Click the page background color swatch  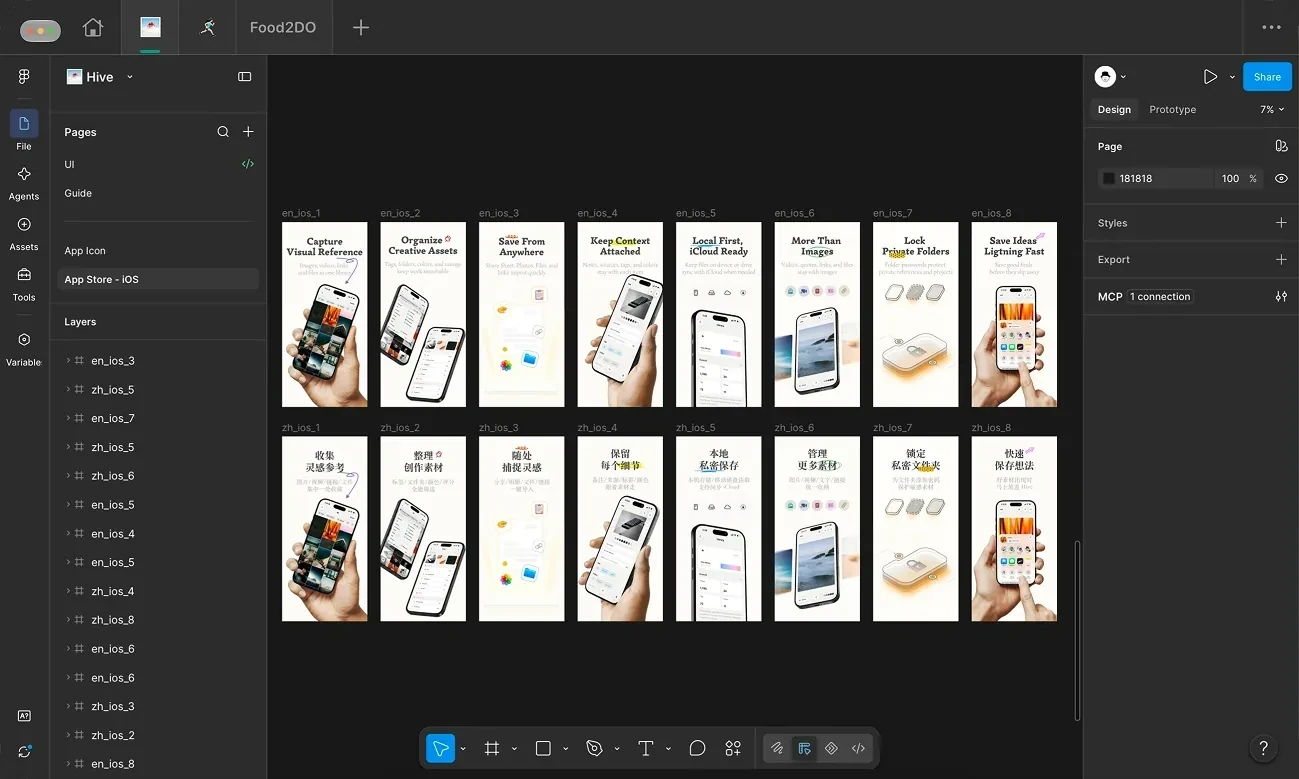click(x=1108, y=179)
